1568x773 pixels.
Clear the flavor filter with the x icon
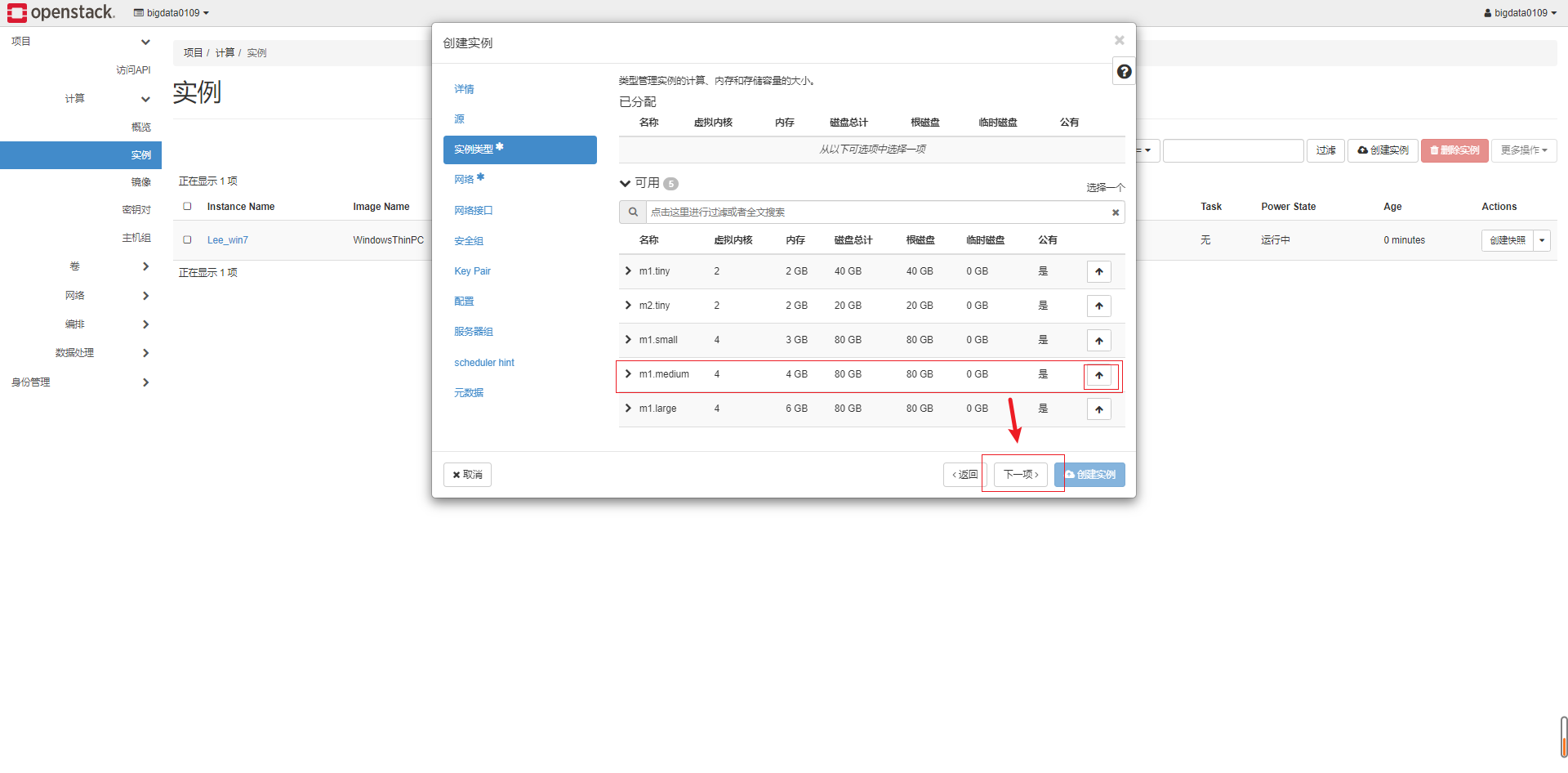pyautogui.click(x=1116, y=212)
